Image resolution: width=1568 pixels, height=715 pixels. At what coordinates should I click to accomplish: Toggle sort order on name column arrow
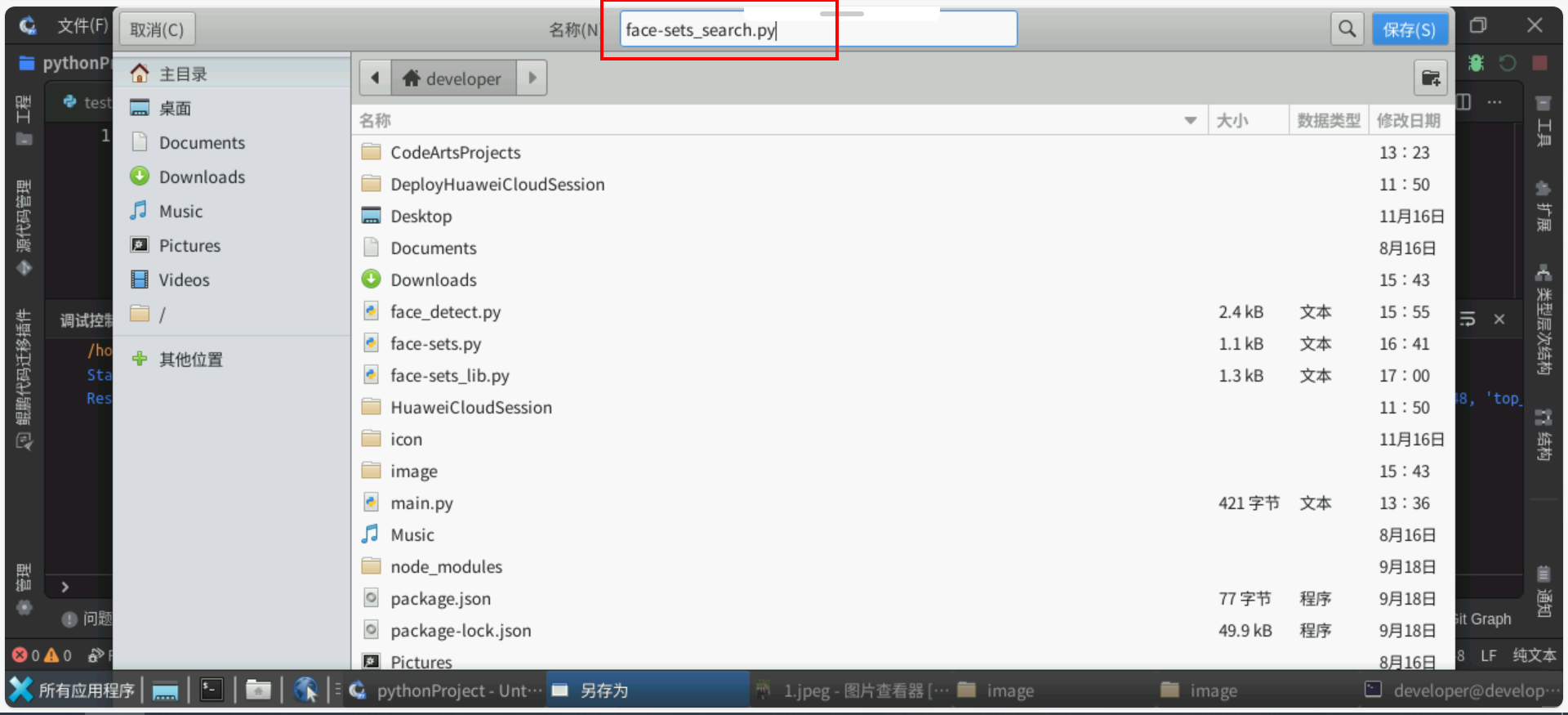click(x=1190, y=121)
